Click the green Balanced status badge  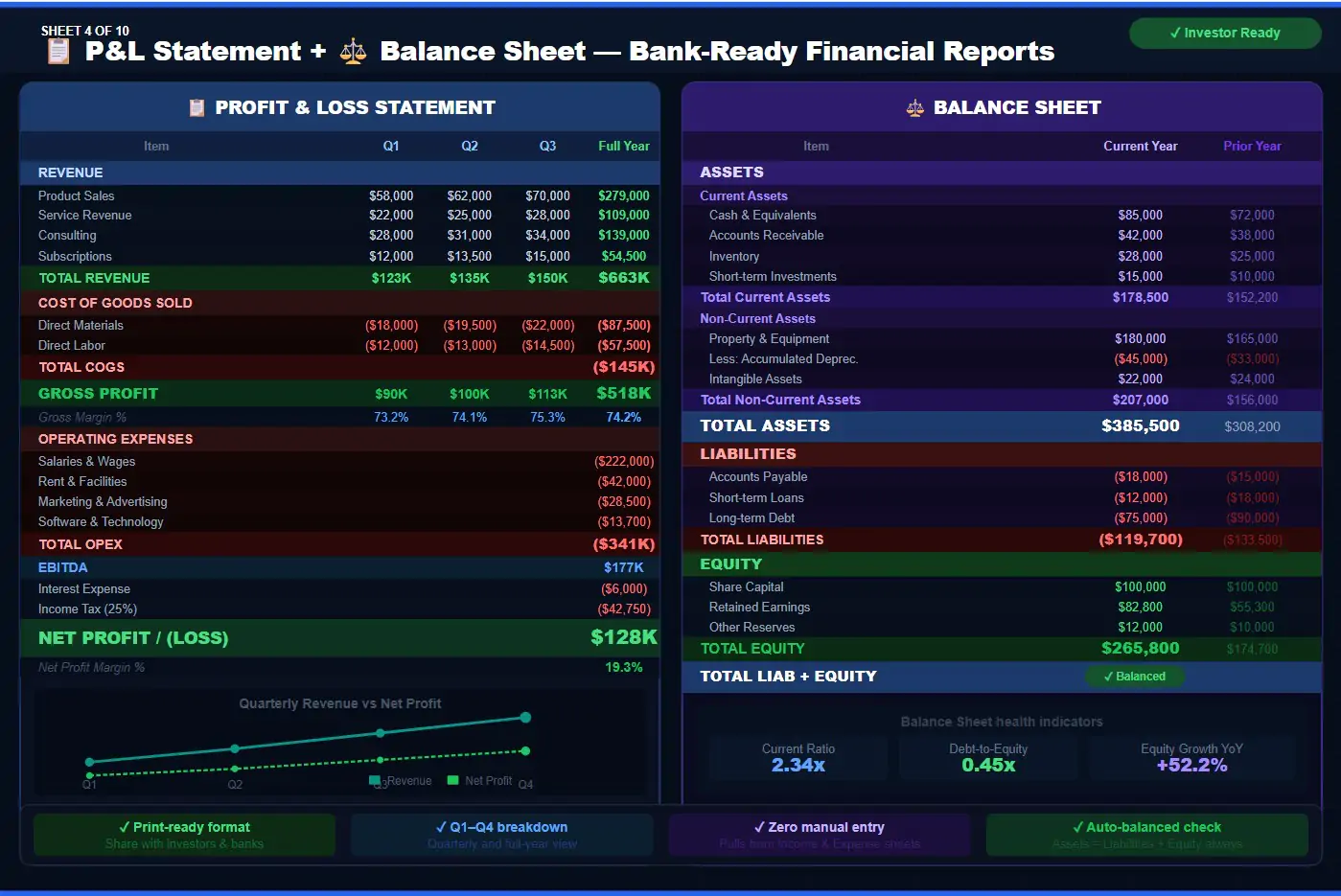click(x=1134, y=677)
